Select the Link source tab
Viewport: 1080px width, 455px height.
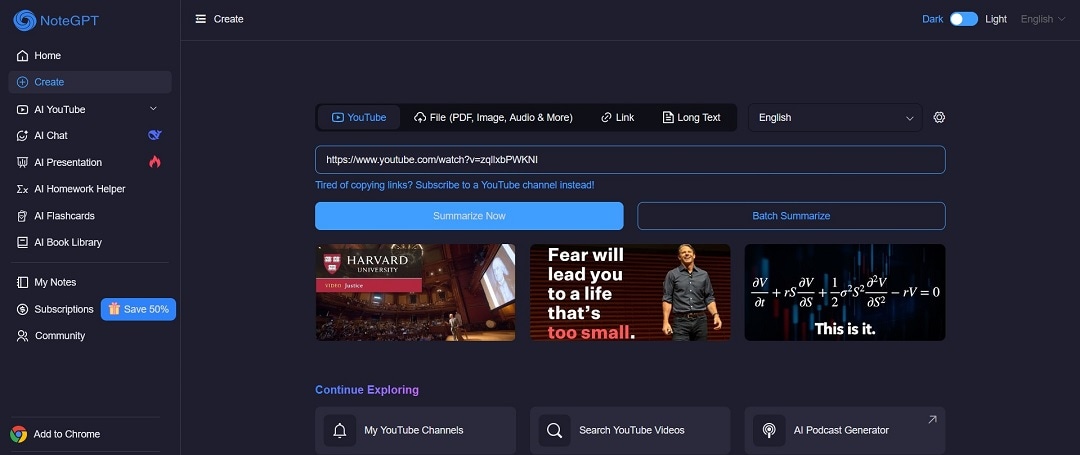coord(618,118)
